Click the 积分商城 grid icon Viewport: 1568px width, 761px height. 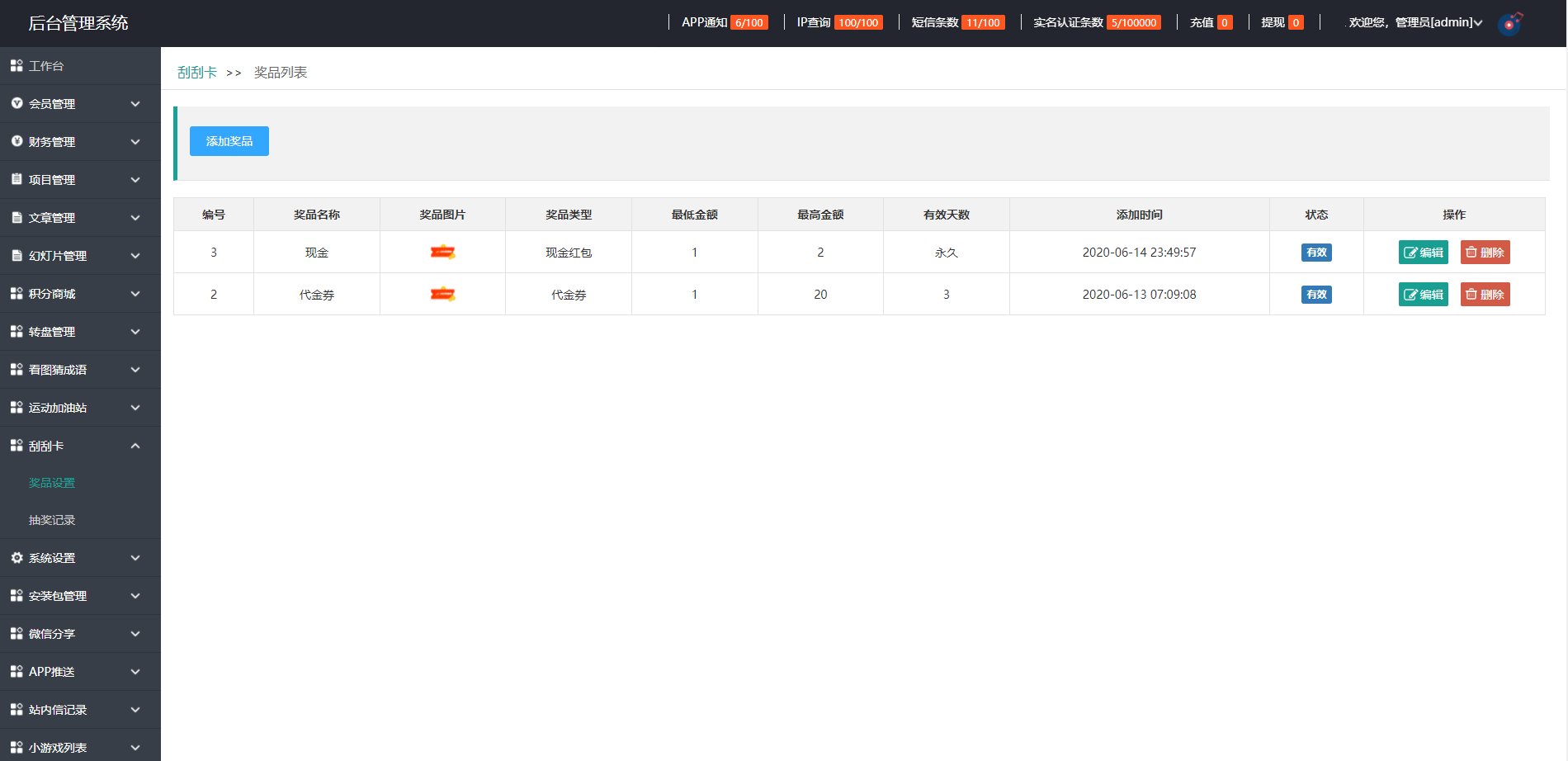tap(17, 294)
